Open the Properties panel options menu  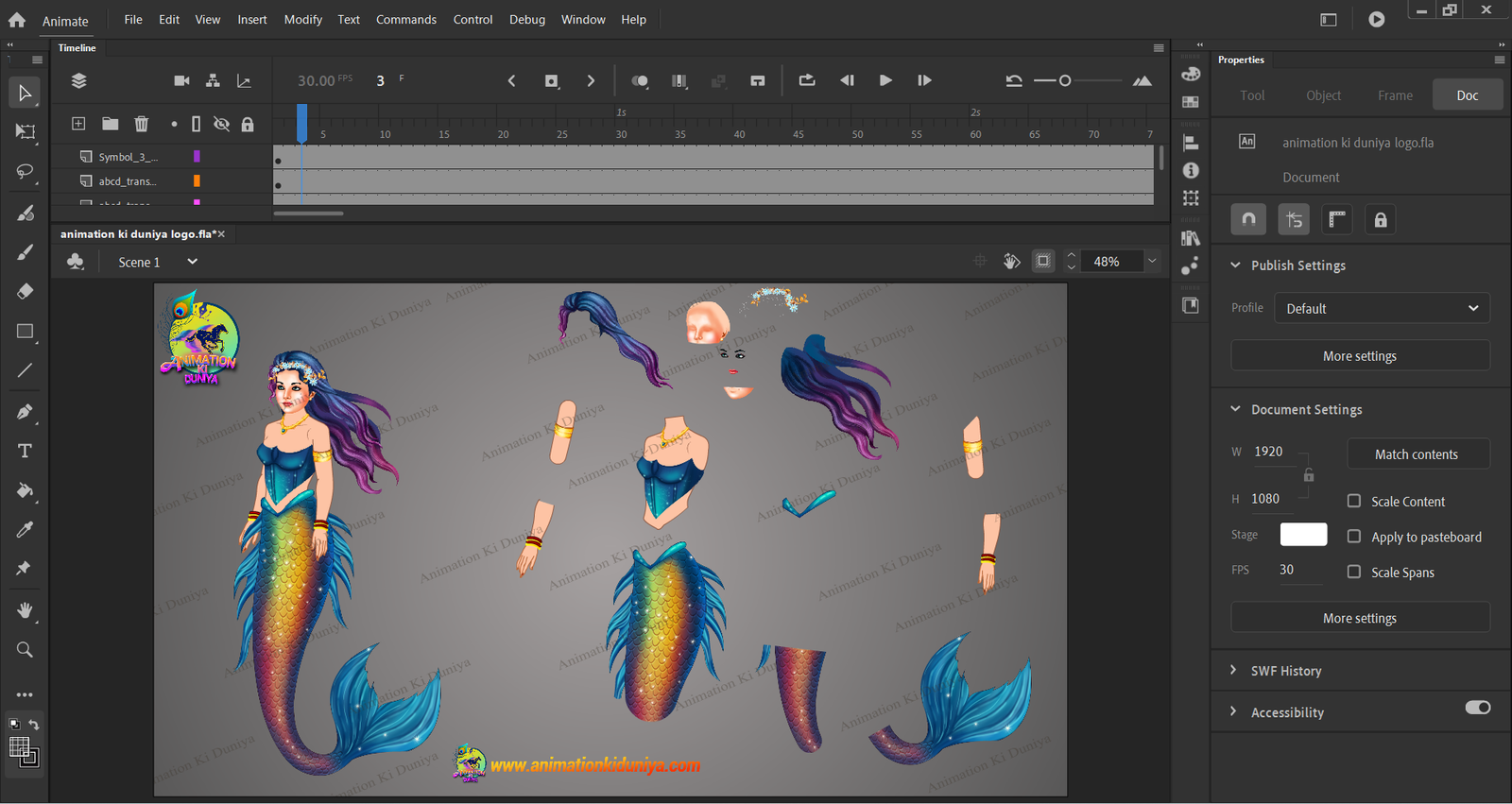click(1499, 60)
